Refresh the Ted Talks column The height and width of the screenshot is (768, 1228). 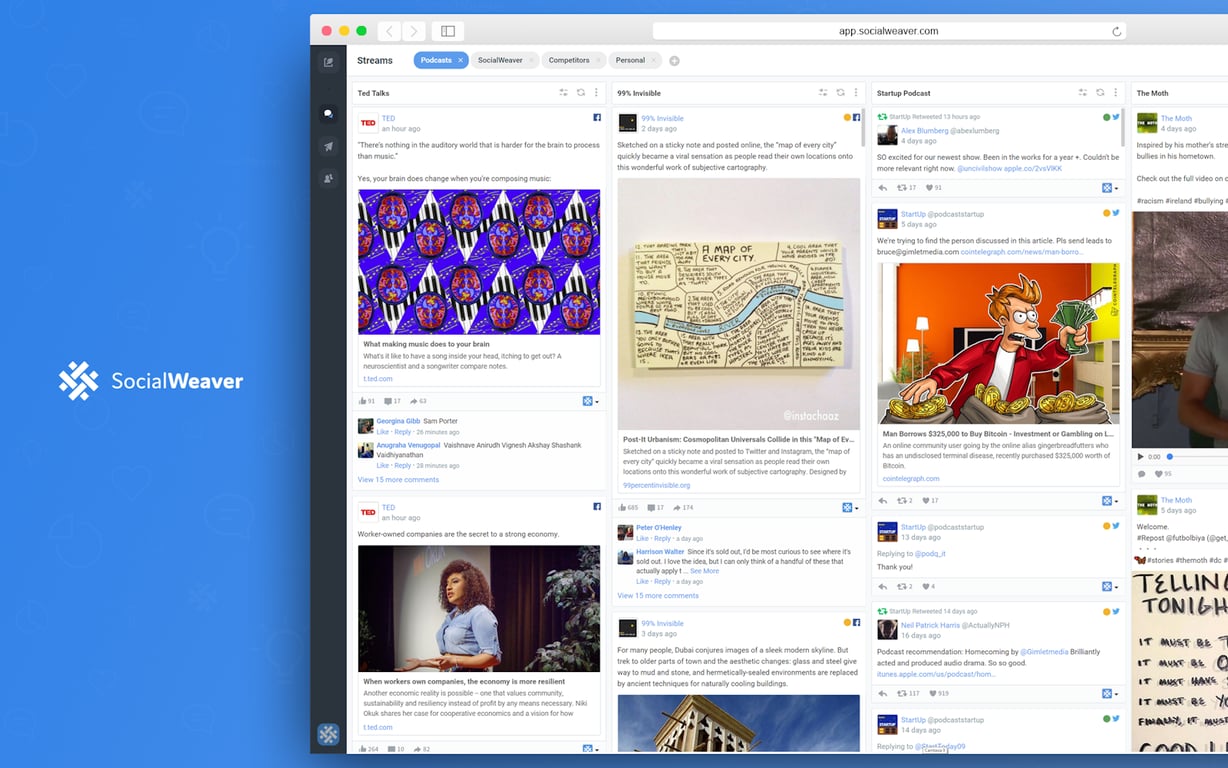click(580, 92)
